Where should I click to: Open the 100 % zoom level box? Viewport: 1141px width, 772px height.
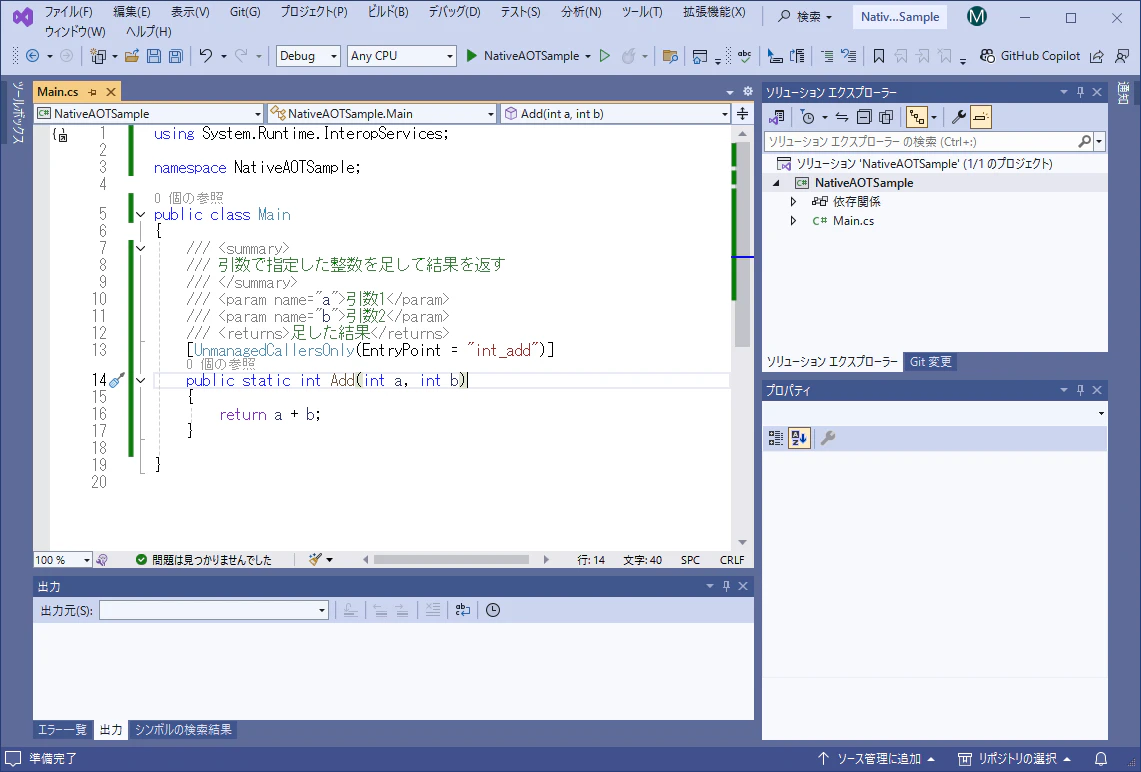click(x=63, y=560)
